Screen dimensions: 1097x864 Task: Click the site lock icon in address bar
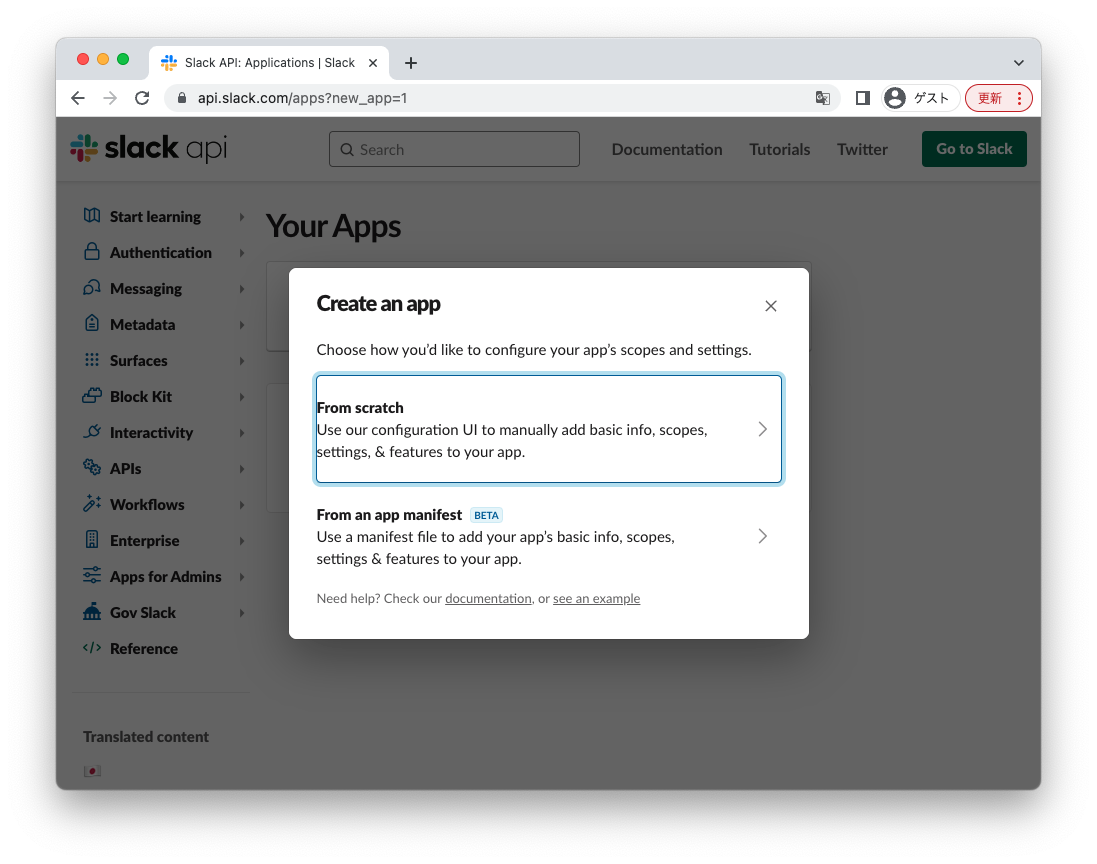[182, 98]
